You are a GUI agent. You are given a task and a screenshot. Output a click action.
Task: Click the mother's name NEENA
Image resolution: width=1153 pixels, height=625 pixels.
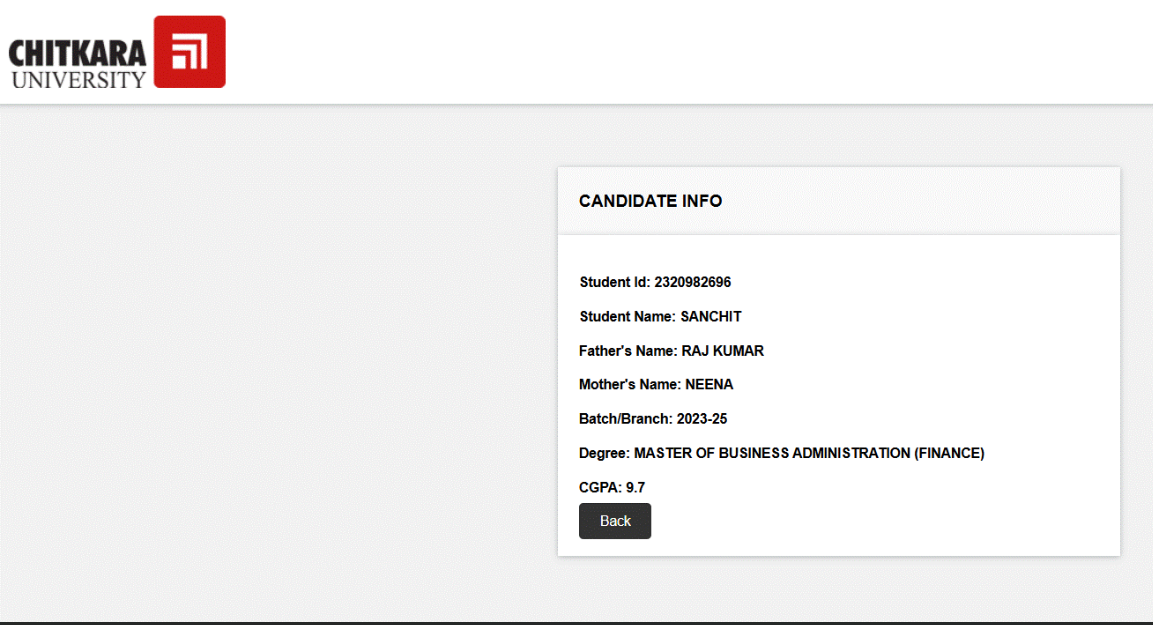[709, 385]
